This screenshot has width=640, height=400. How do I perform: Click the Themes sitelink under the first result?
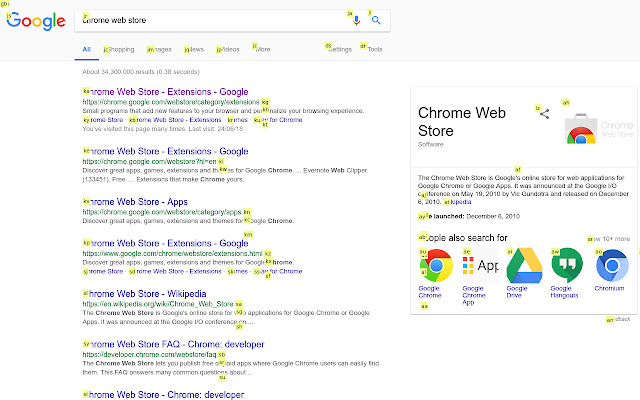(x=238, y=120)
